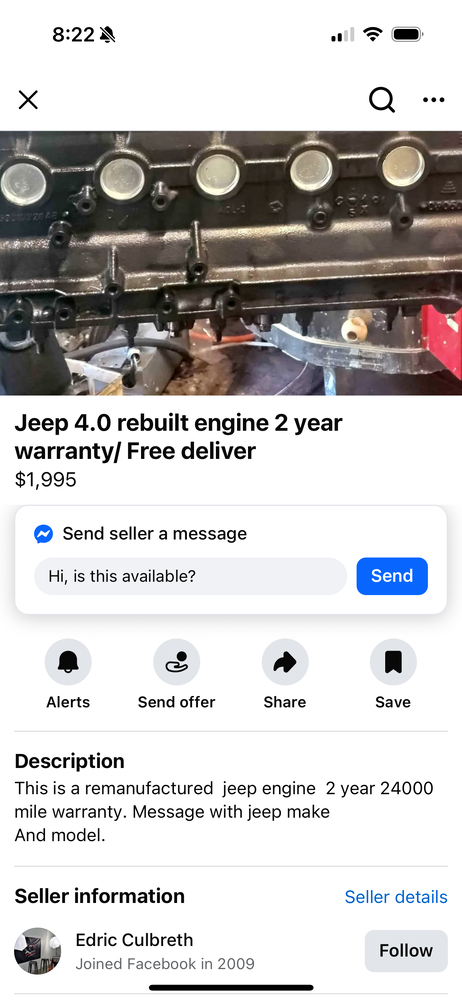View the Jeep engine listing photo
462x1000 pixels.
click(x=231, y=263)
